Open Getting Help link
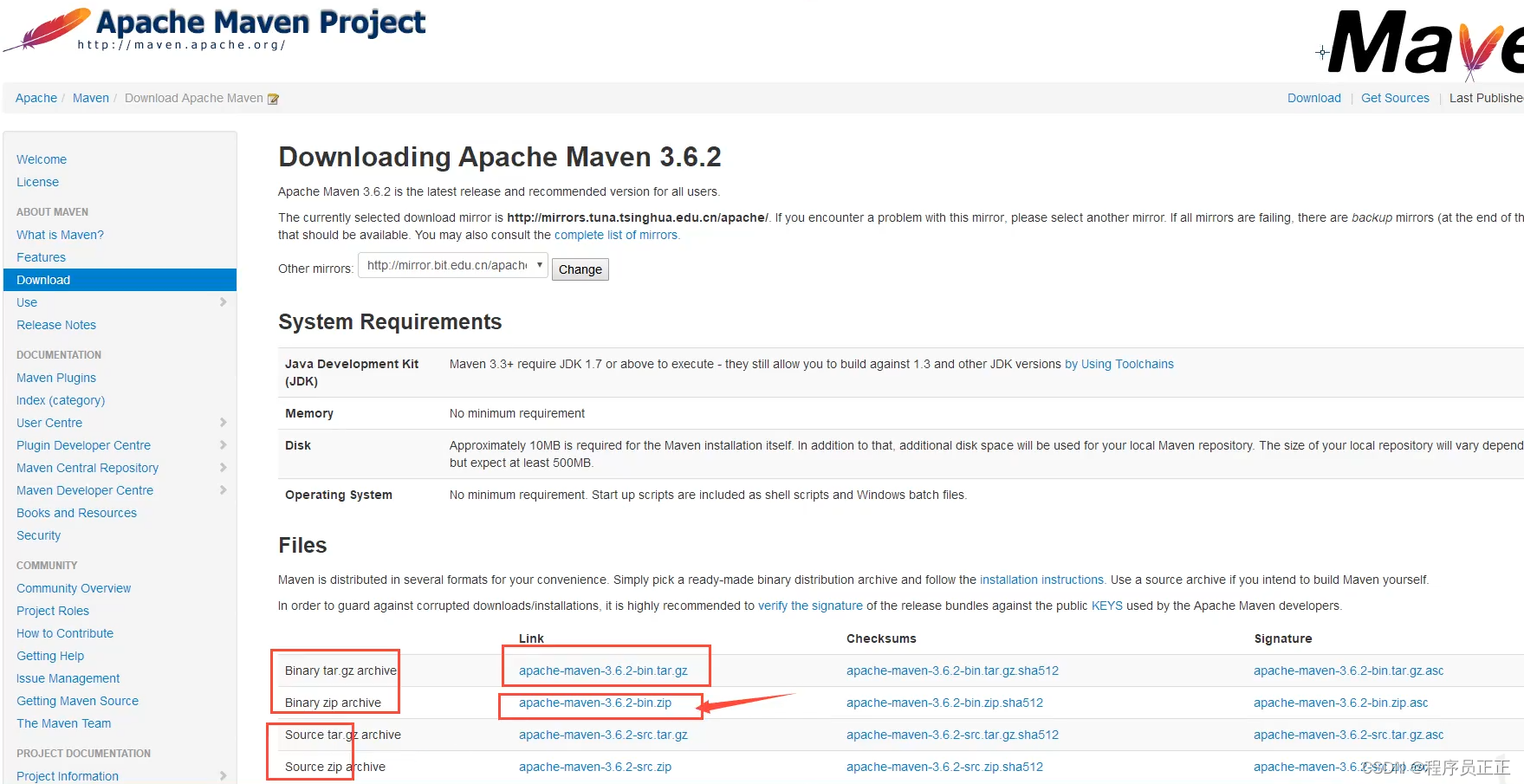 pos(50,656)
